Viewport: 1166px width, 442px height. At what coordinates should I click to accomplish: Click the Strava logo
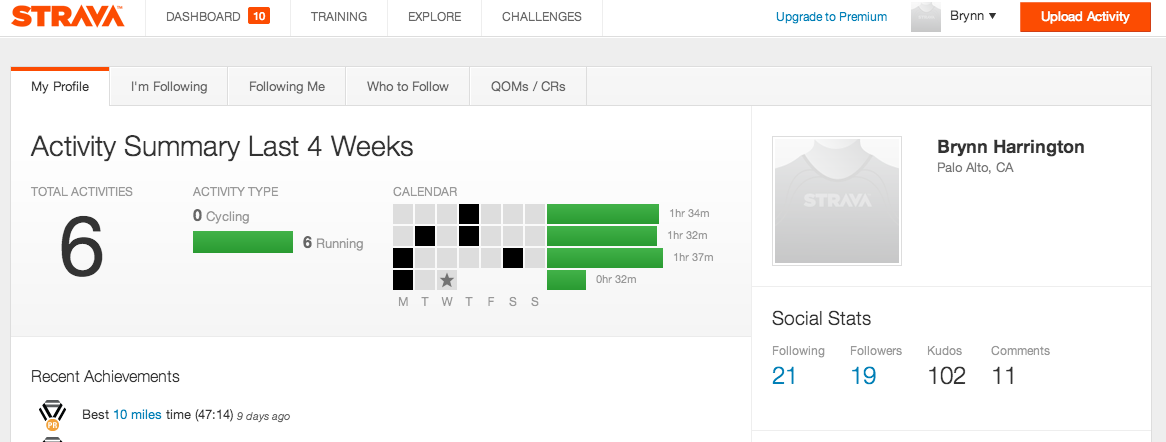point(68,17)
